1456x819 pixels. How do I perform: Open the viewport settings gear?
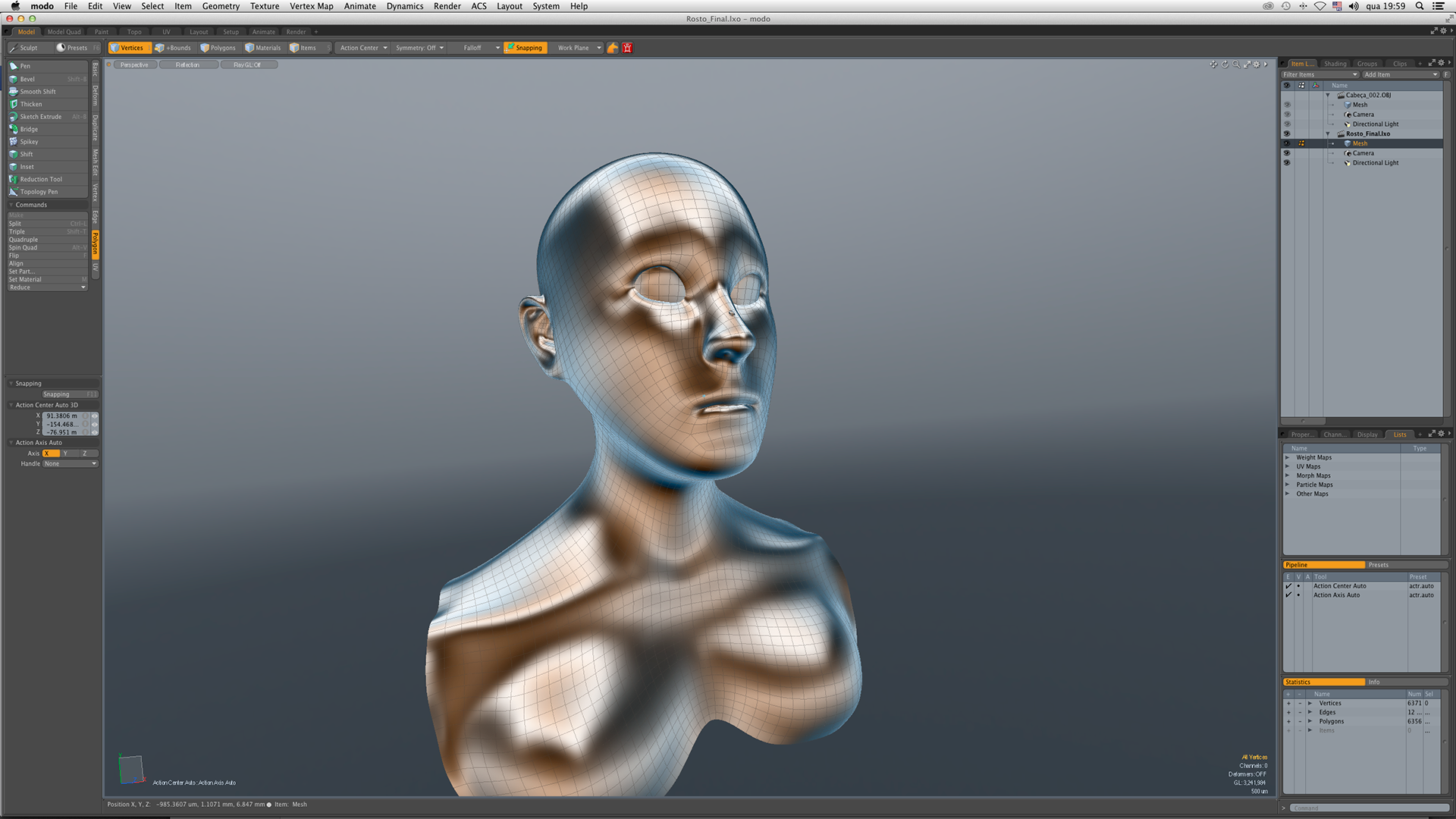click(x=1257, y=64)
